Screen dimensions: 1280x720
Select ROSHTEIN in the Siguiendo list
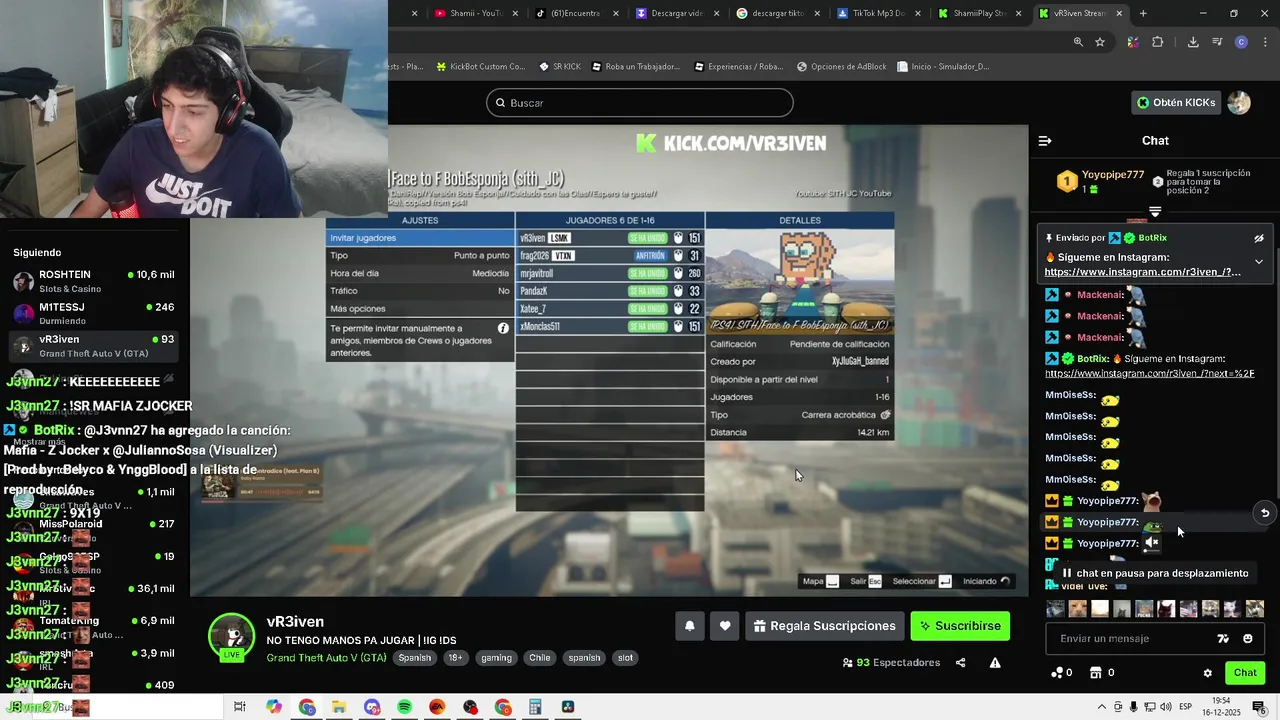click(94, 281)
